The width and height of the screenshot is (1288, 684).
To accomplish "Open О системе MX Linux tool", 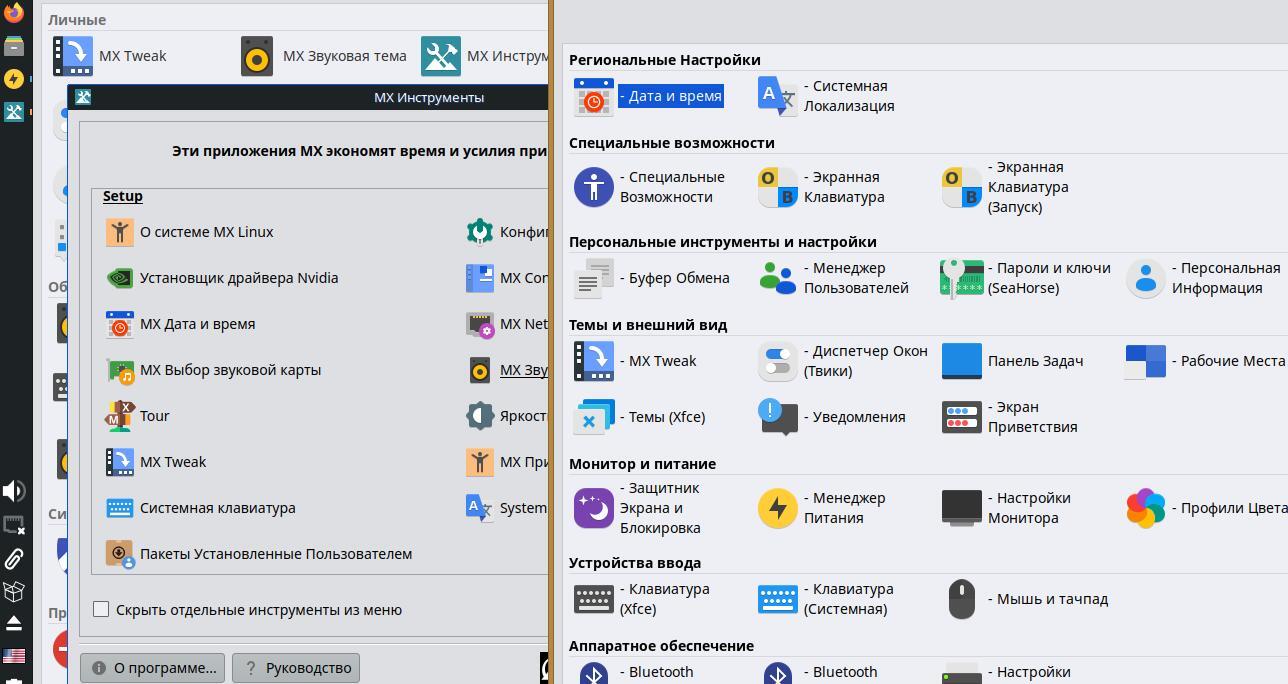I will tap(190, 232).
